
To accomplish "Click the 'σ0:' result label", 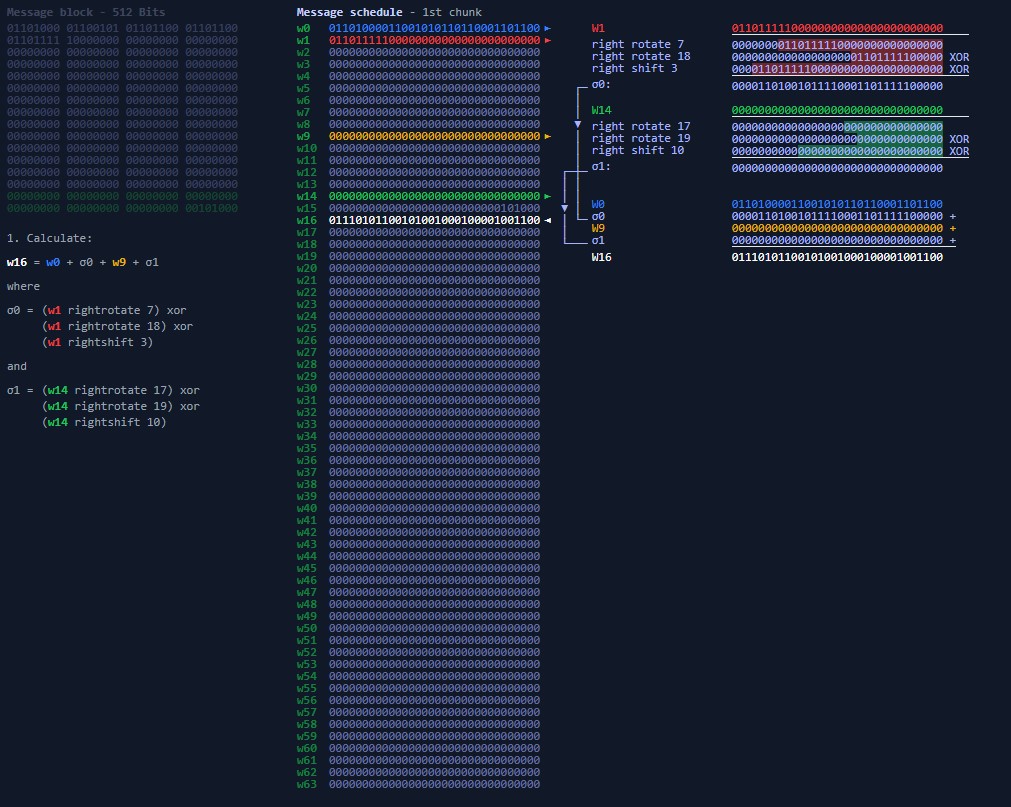I will [601, 84].
